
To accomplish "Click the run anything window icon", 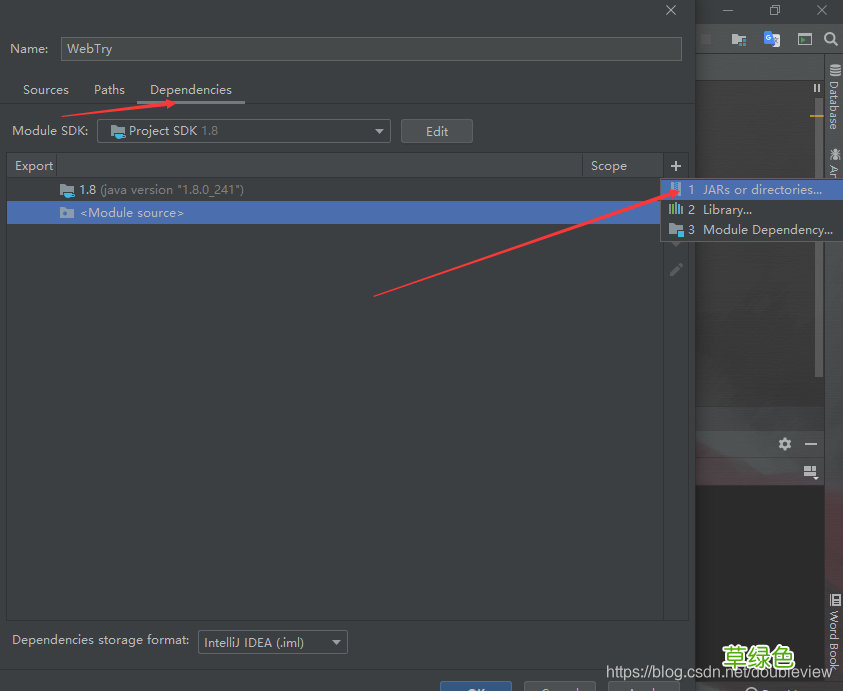I will 804,39.
